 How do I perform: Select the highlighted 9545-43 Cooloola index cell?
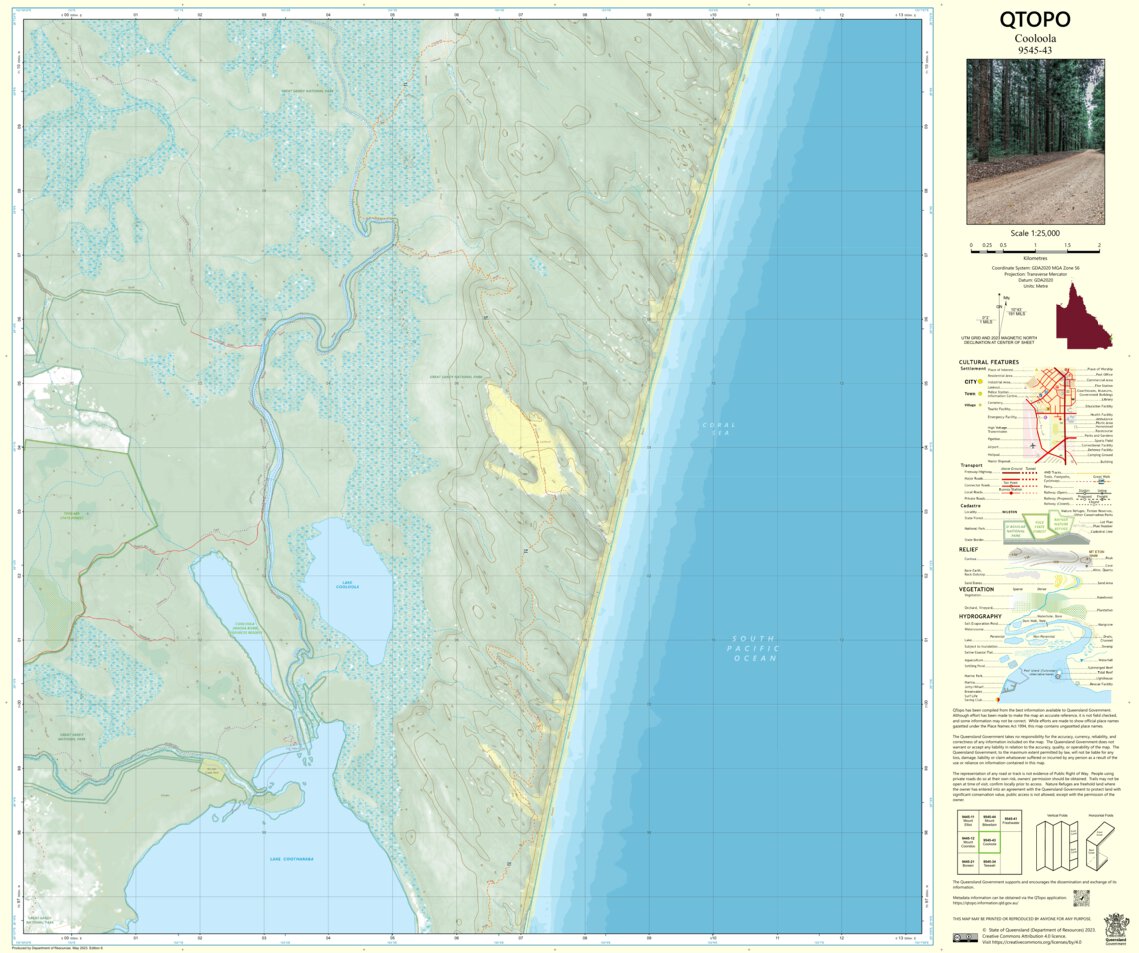click(989, 842)
